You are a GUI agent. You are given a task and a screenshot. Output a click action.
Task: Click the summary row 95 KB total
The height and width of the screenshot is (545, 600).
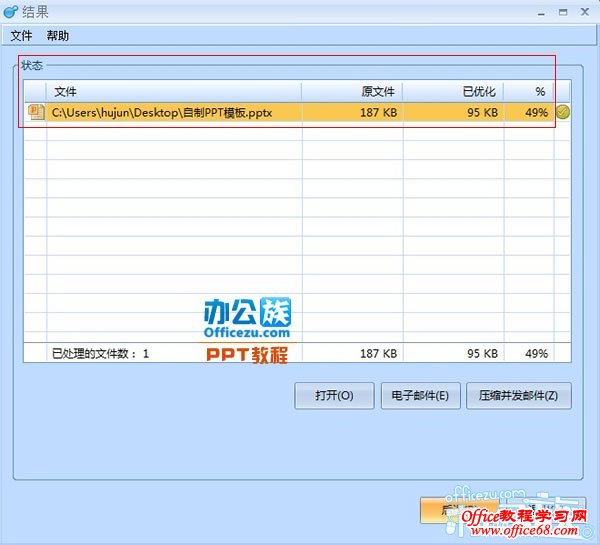pyautogui.click(x=482, y=354)
